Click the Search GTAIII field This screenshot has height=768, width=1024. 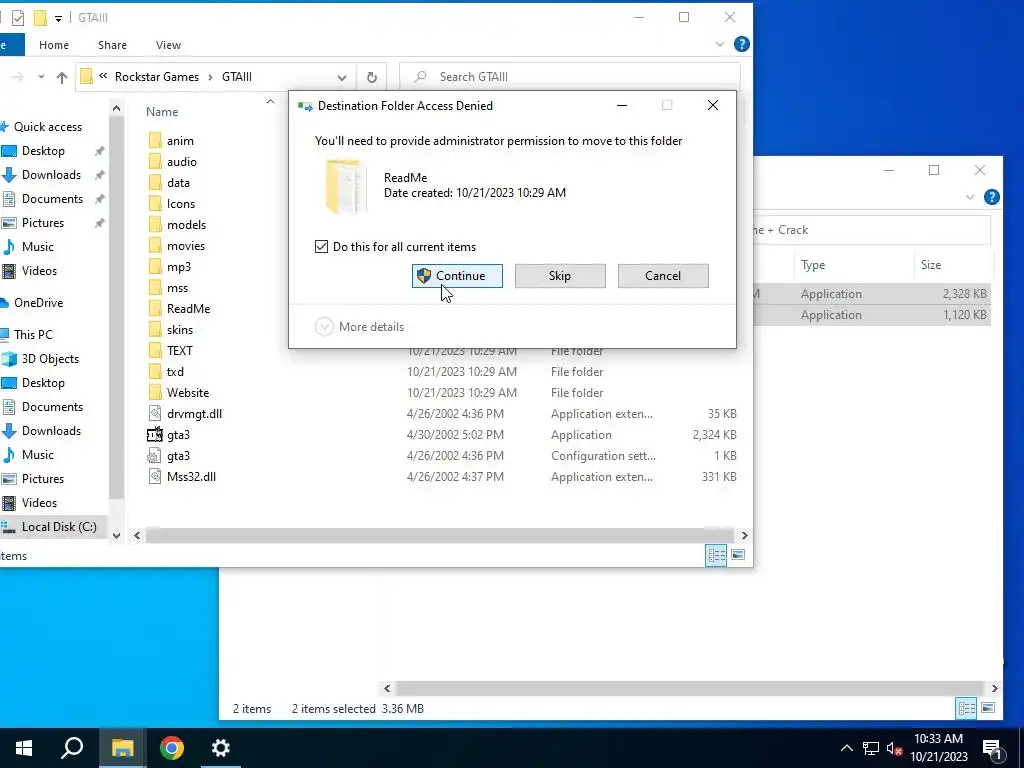(x=569, y=77)
